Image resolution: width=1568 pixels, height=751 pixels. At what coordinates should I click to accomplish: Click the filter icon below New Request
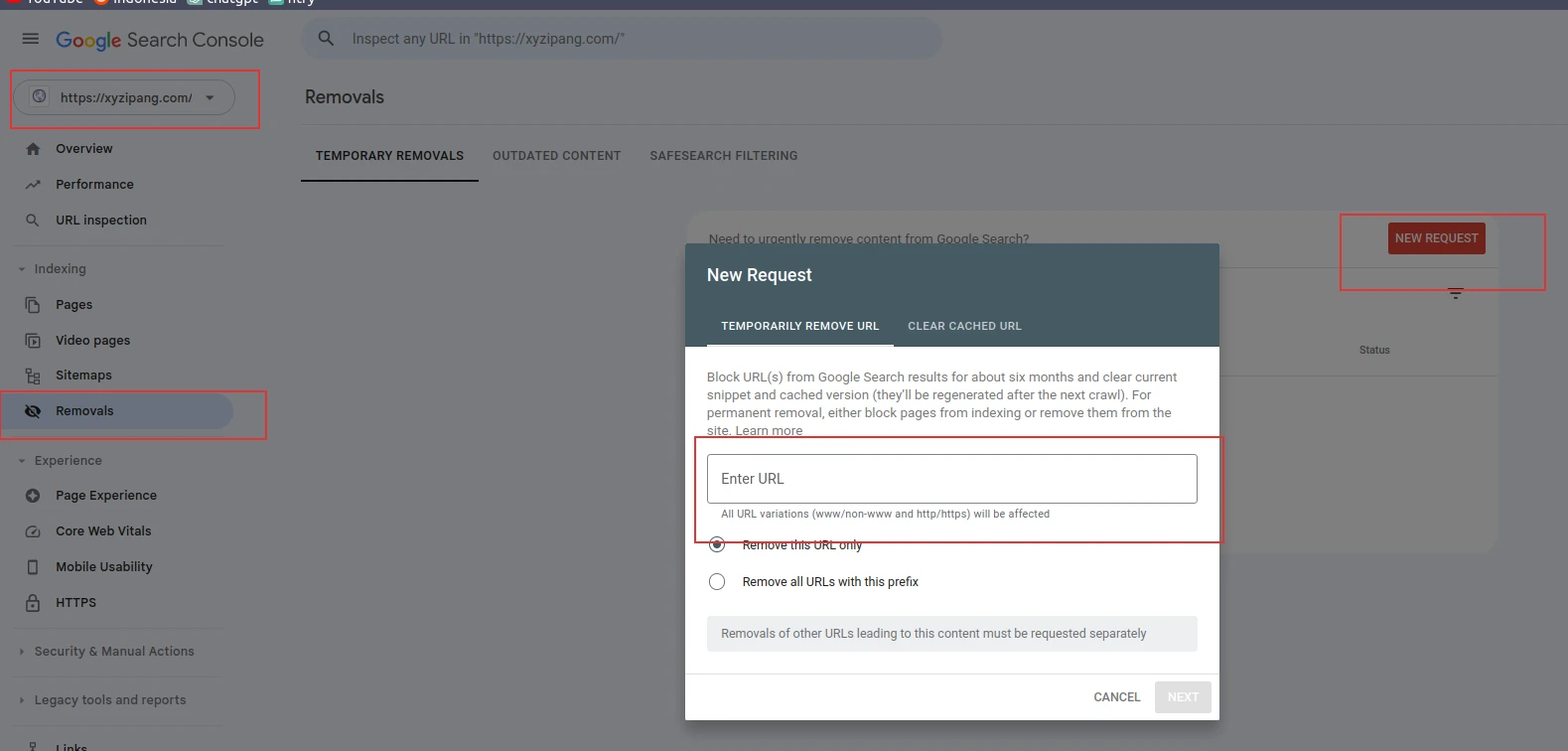click(x=1455, y=293)
